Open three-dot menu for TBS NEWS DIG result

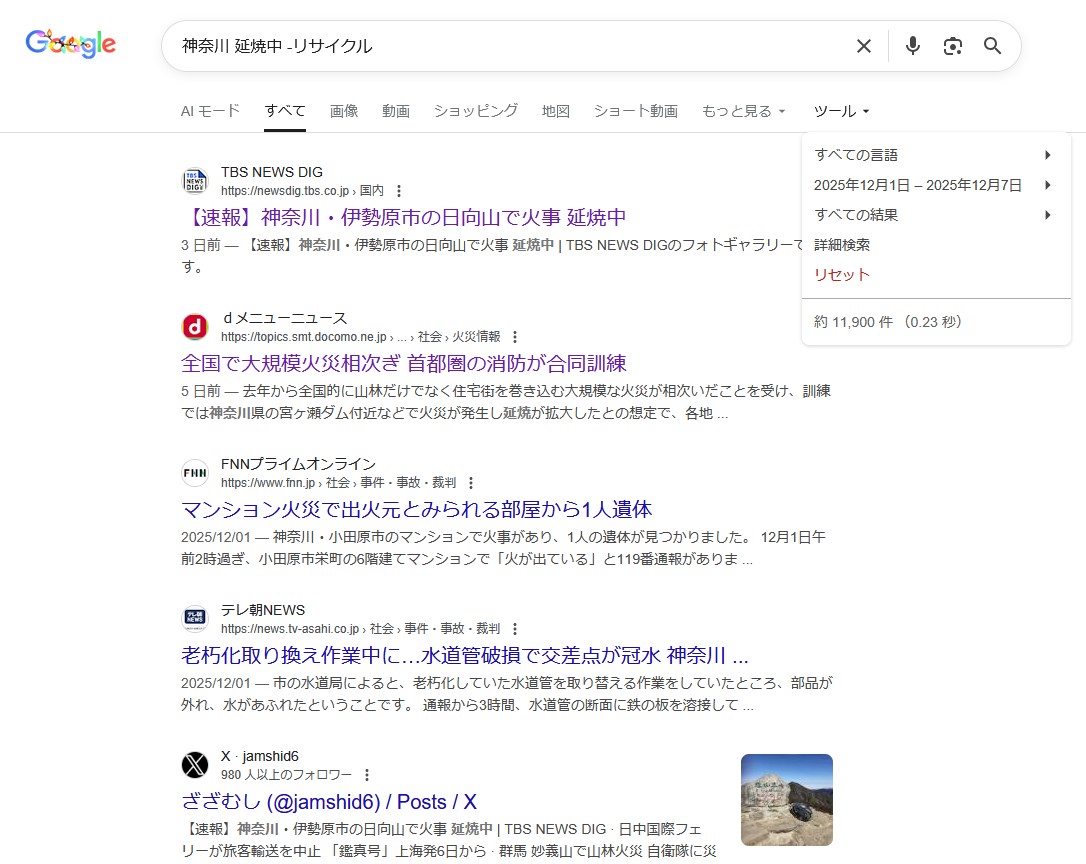tap(399, 191)
